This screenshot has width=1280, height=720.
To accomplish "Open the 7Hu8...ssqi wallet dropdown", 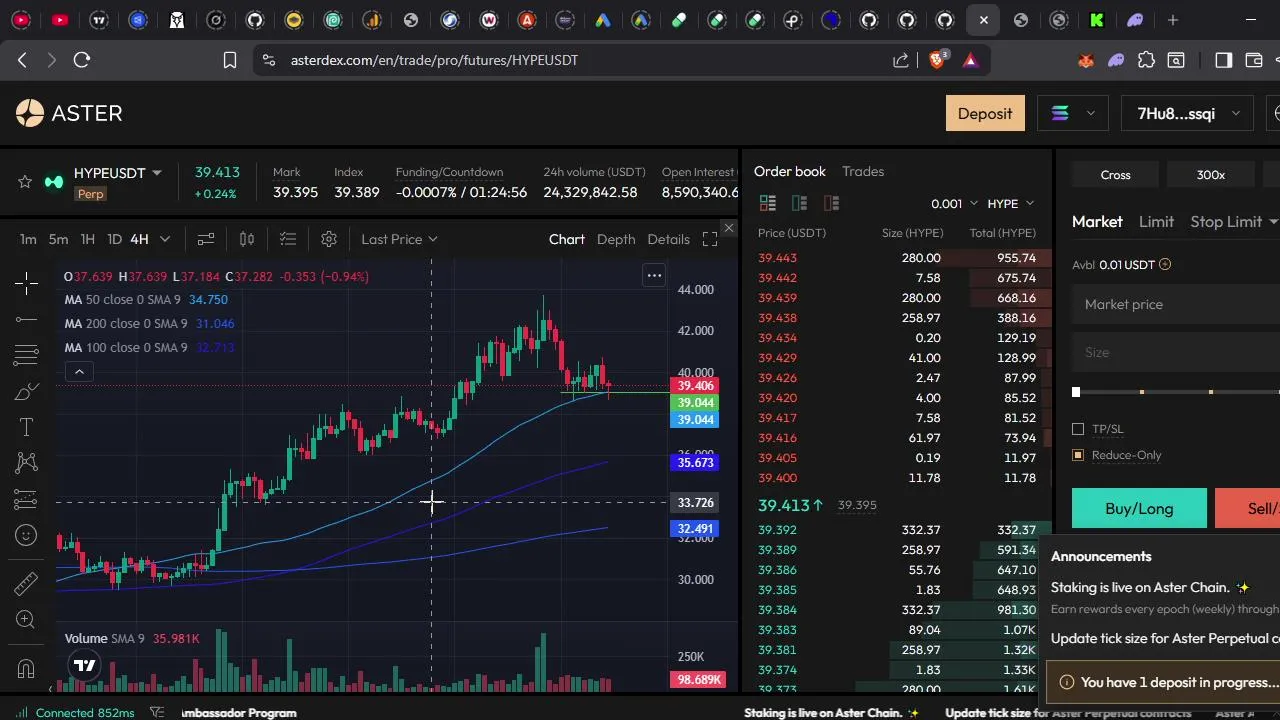I will [1186, 114].
